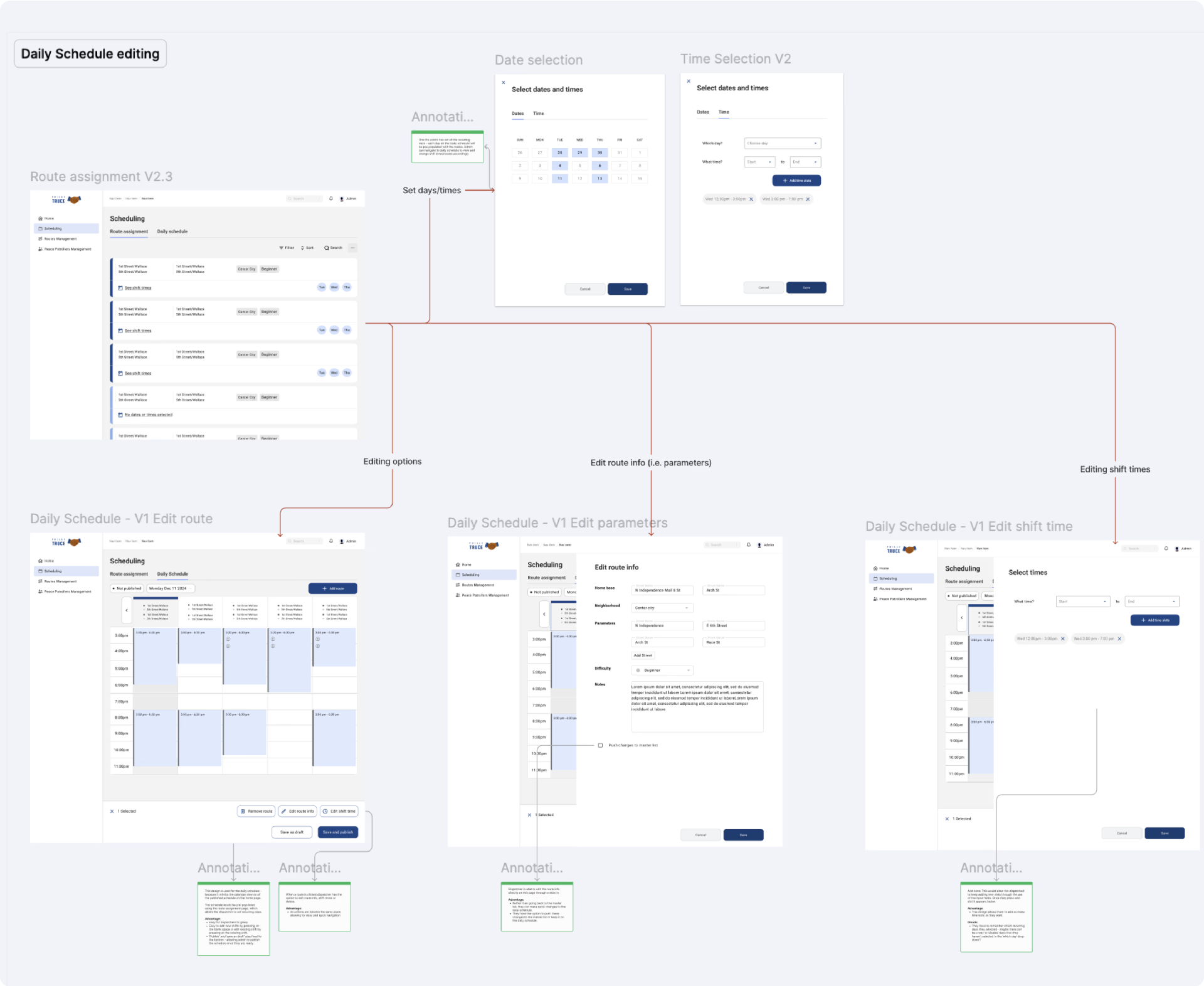Select the Time tab in Select dates dialog
The image size is (1204, 986).
click(537, 114)
